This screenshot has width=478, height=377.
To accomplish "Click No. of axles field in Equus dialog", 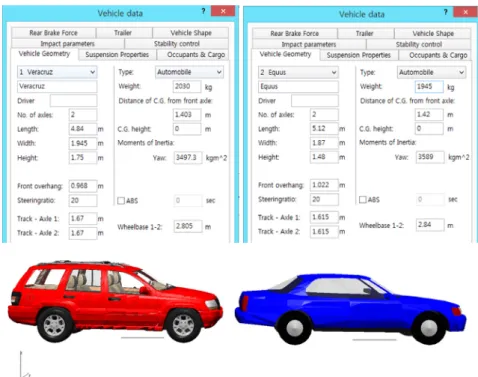I will 324,114.
